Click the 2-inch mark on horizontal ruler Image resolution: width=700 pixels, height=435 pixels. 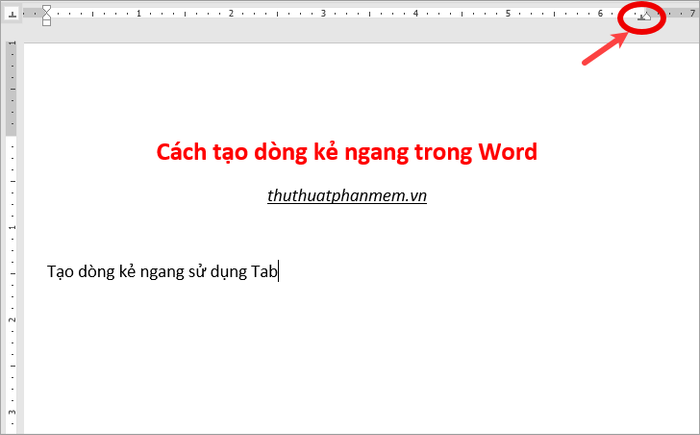pos(230,14)
